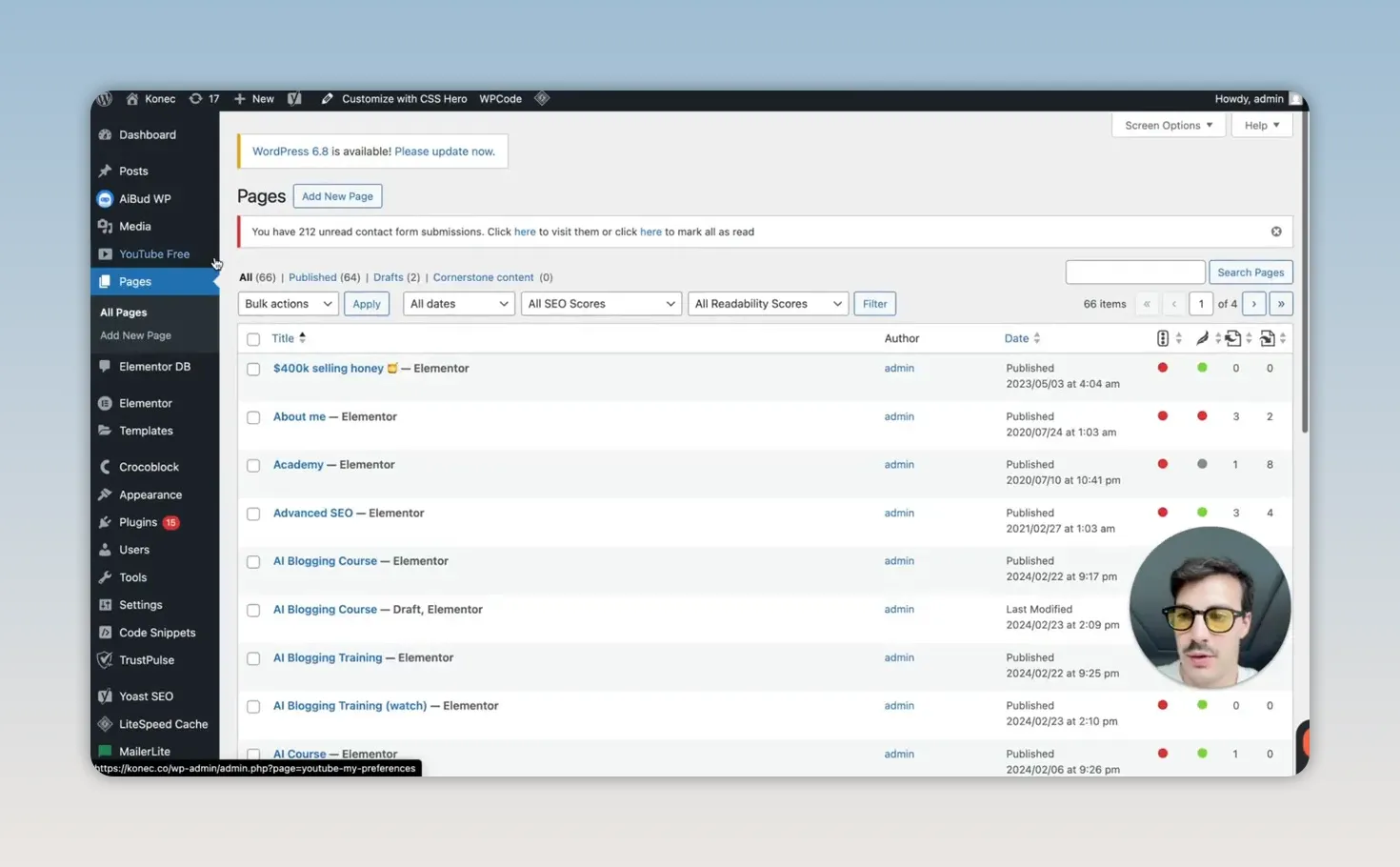Screen dimensions: 1400x867
Task: Click the Crocoblock sidebar icon
Action: click(105, 467)
